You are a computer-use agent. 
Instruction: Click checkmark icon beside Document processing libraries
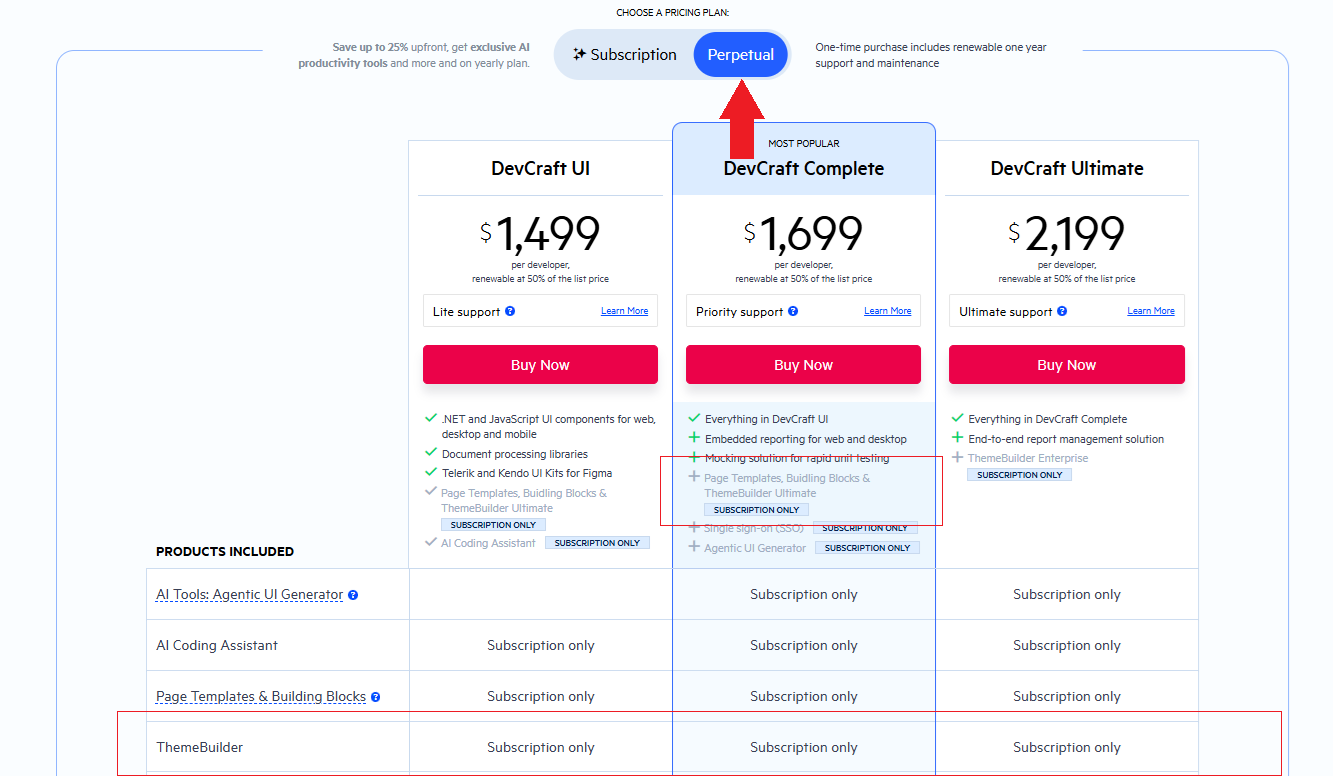point(431,454)
